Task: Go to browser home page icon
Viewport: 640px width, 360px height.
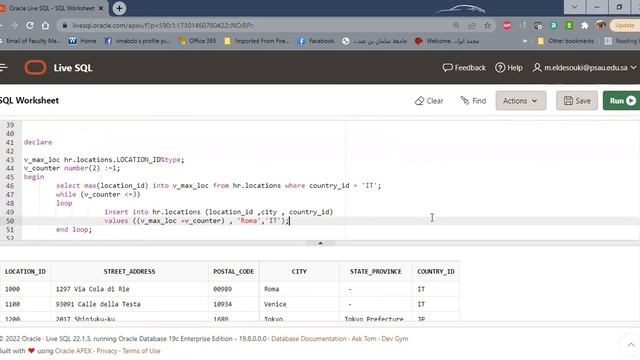Action: click(x=45, y=25)
